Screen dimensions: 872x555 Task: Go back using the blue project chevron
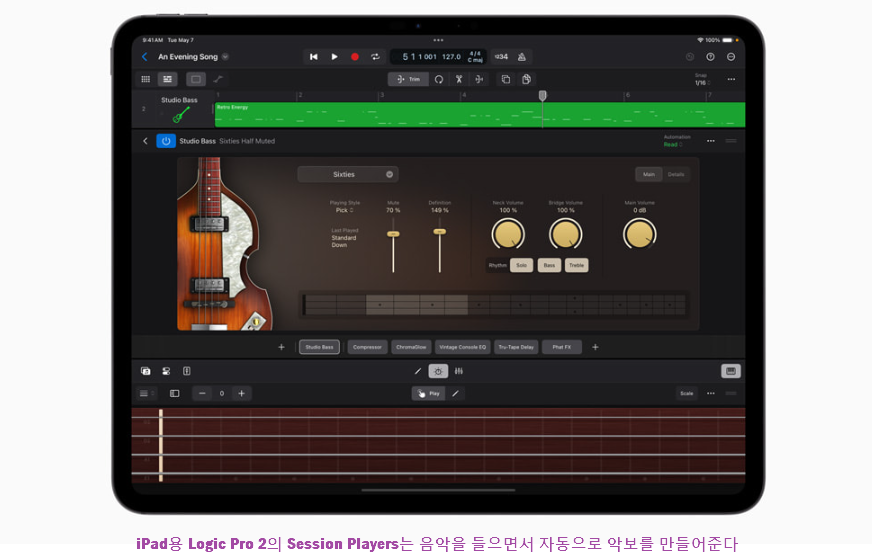[x=145, y=57]
